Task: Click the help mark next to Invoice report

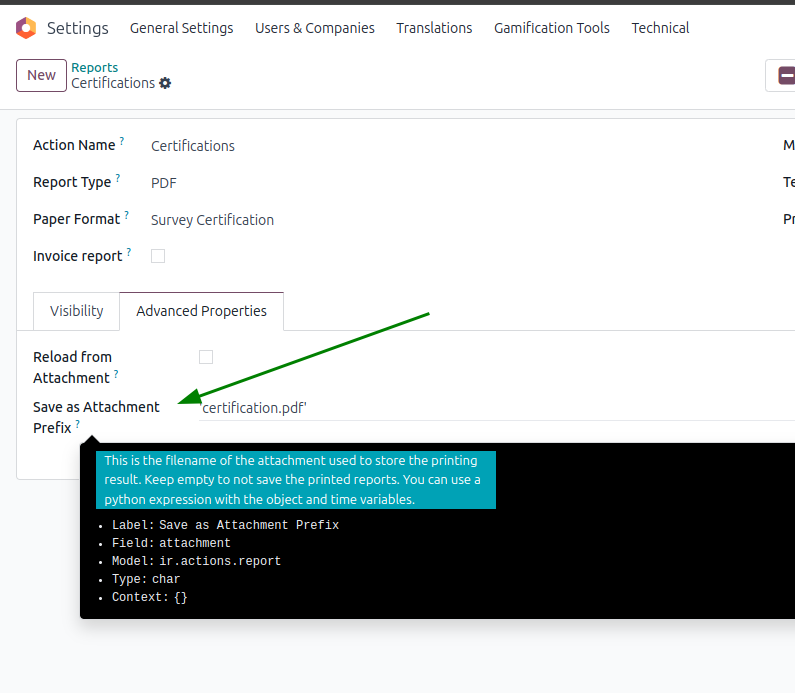Action: pos(129,252)
